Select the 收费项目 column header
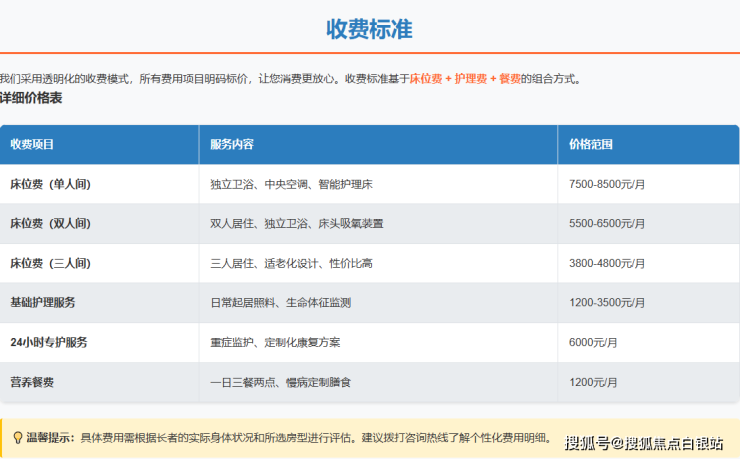 (x=32, y=145)
